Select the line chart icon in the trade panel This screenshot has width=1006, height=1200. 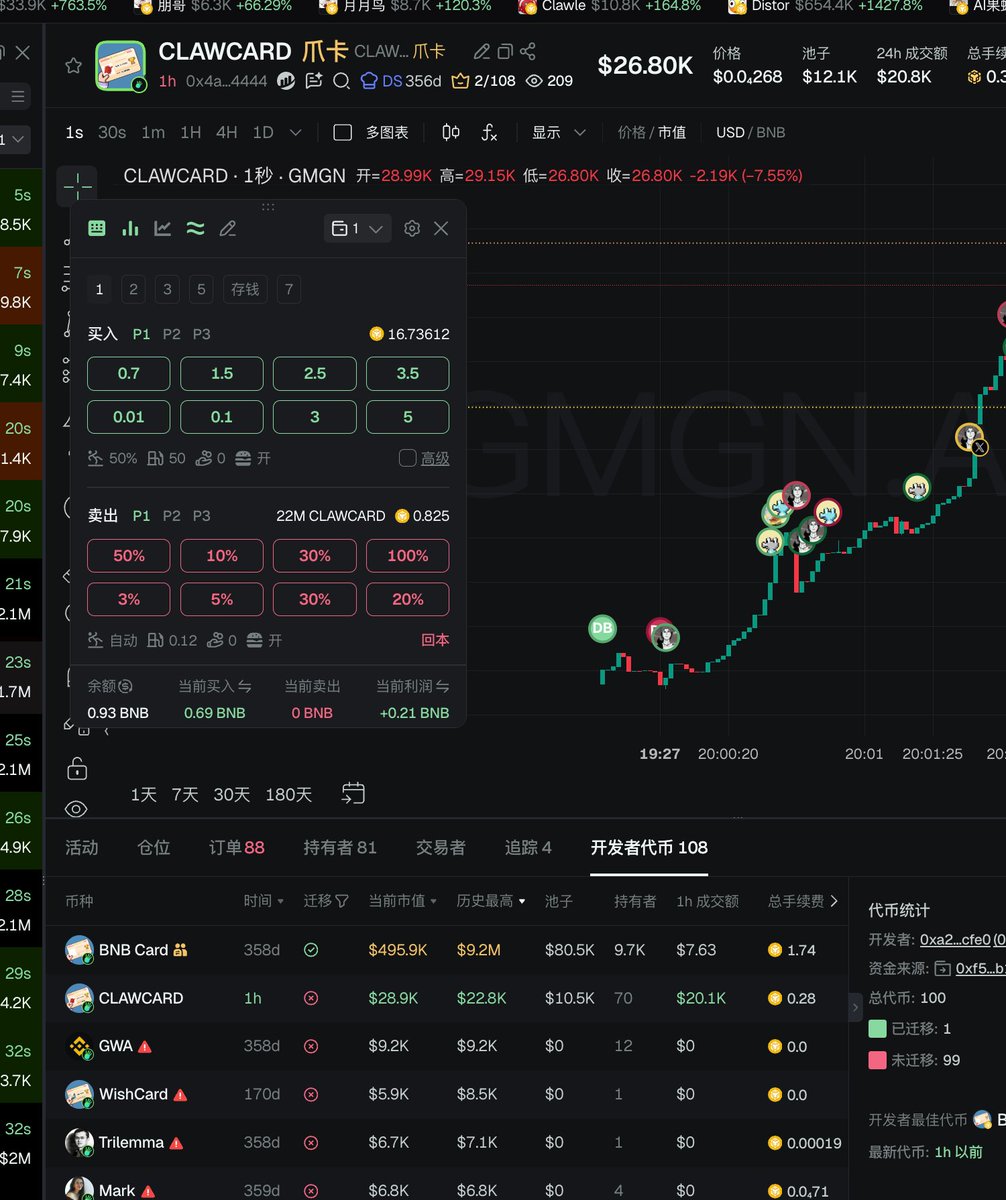coord(163,228)
